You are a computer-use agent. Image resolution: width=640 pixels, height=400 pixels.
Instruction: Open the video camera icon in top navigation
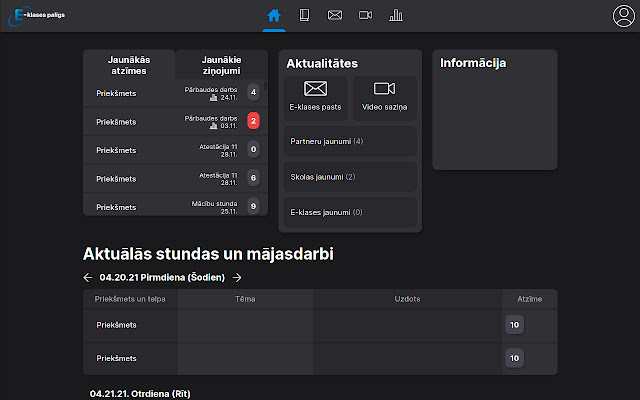coord(365,16)
